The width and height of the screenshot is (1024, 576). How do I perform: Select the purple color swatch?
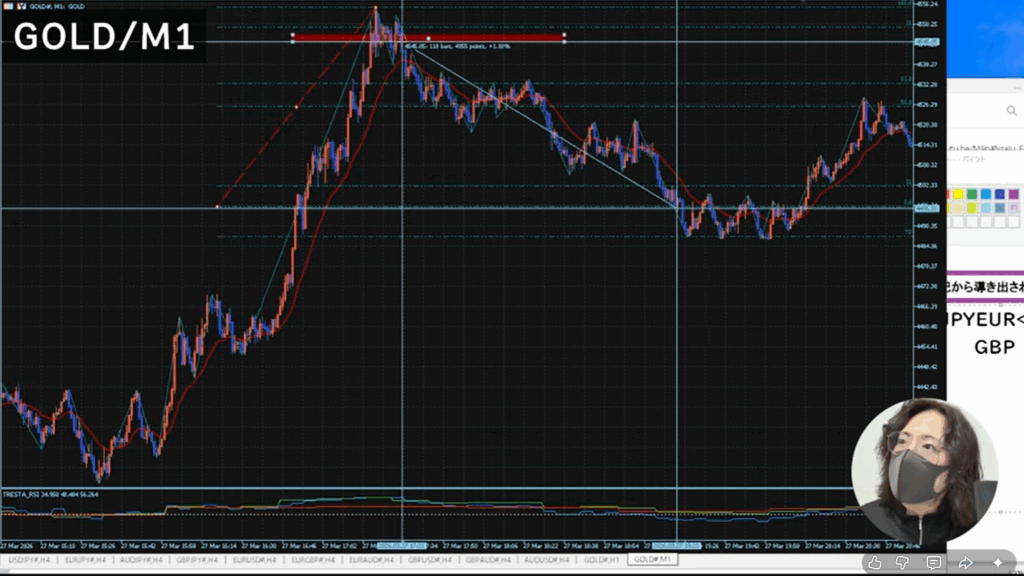pyautogui.click(x=1013, y=194)
